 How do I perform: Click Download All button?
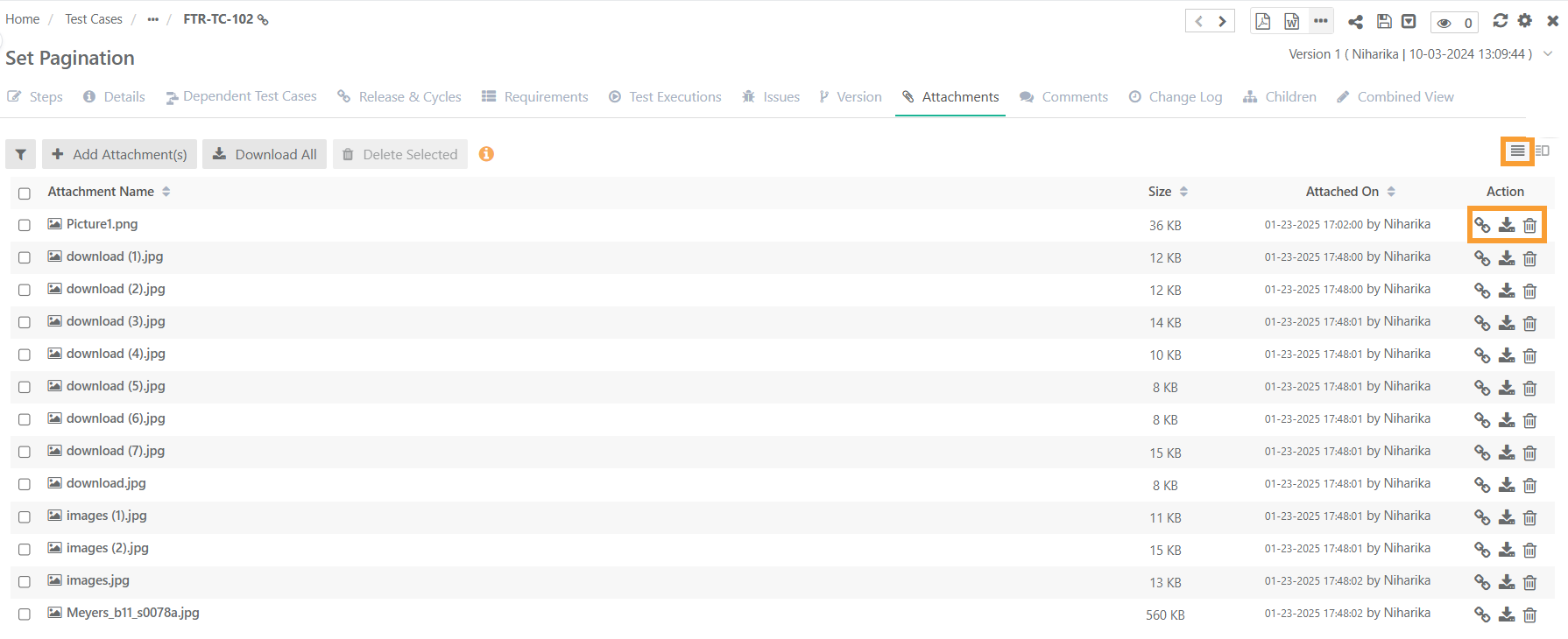click(265, 154)
